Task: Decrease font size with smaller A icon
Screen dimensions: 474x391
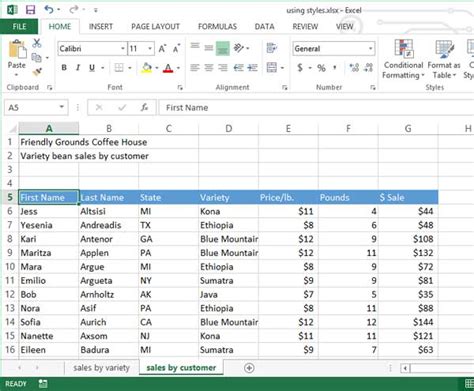Action: [176, 49]
